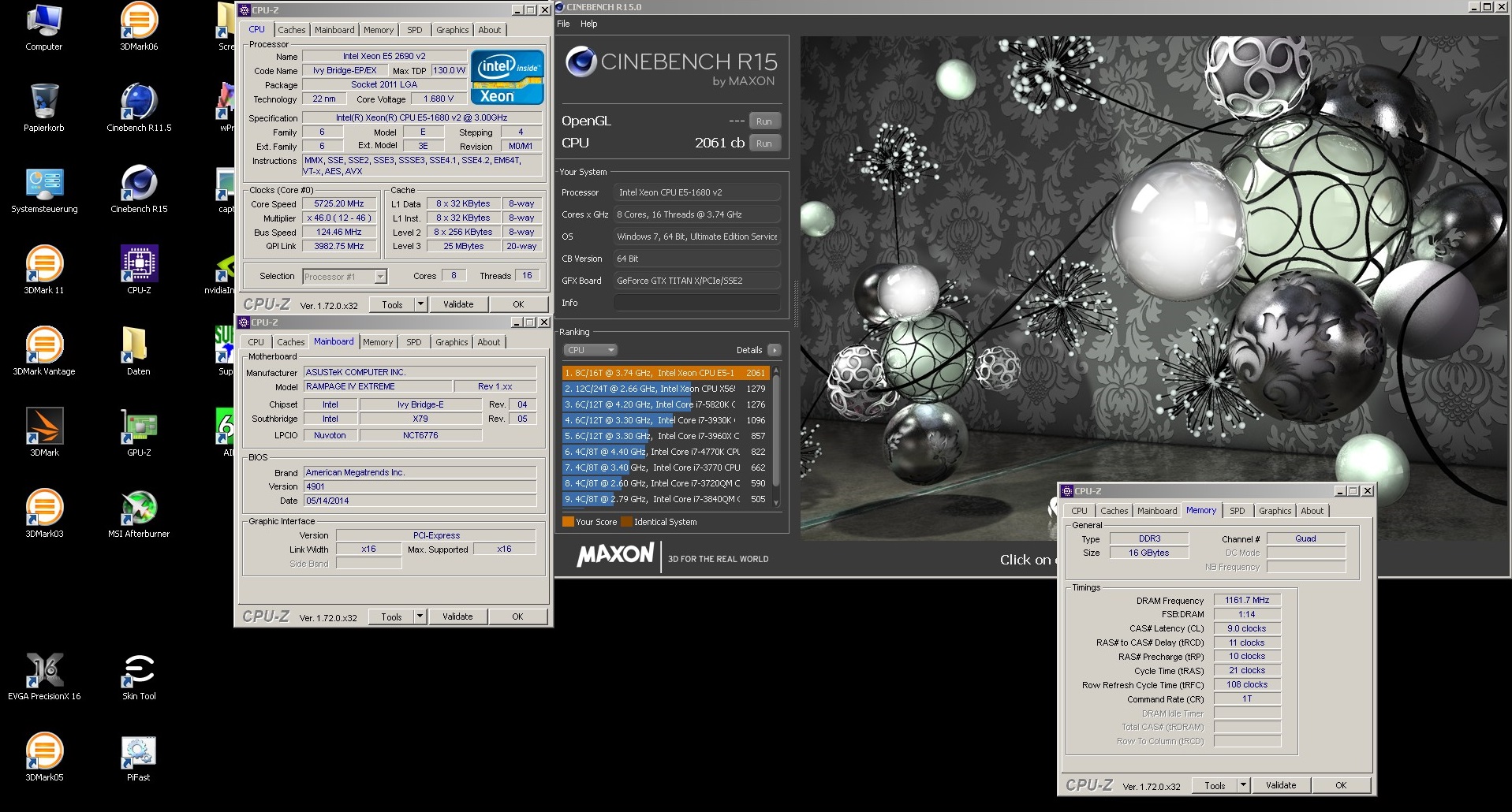Select the Cinebench R15 desktop shortcut

[x=139, y=190]
